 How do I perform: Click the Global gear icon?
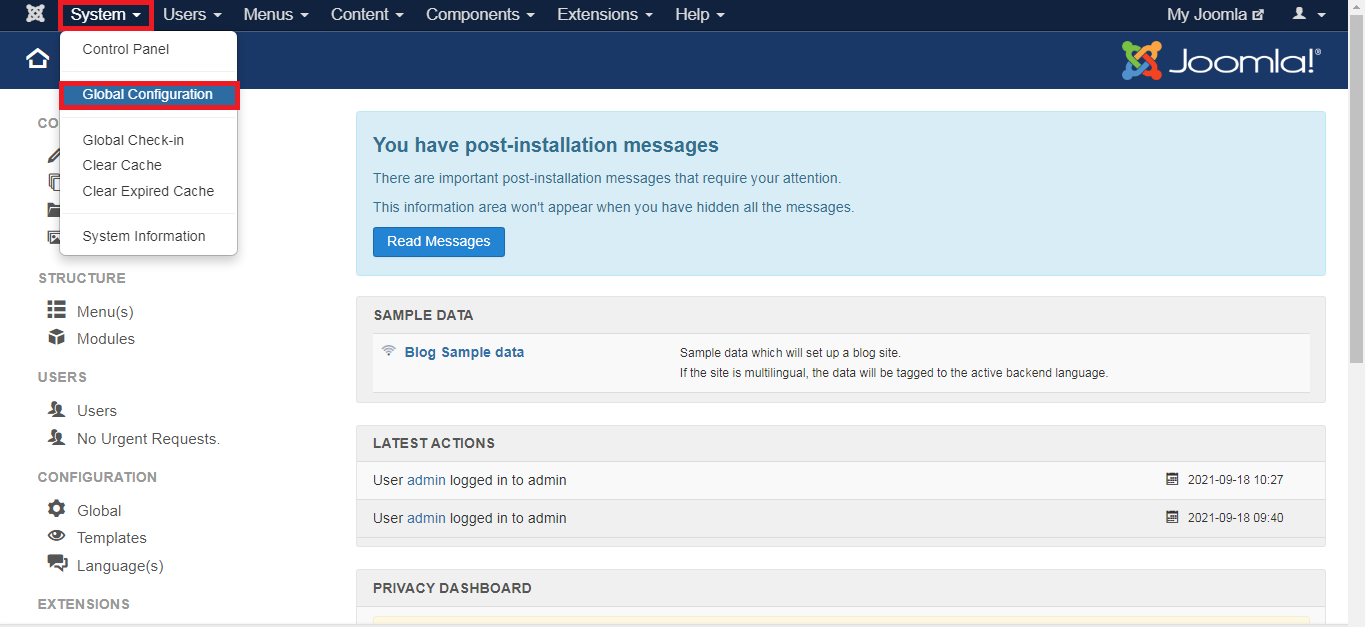tap(56, 509)
